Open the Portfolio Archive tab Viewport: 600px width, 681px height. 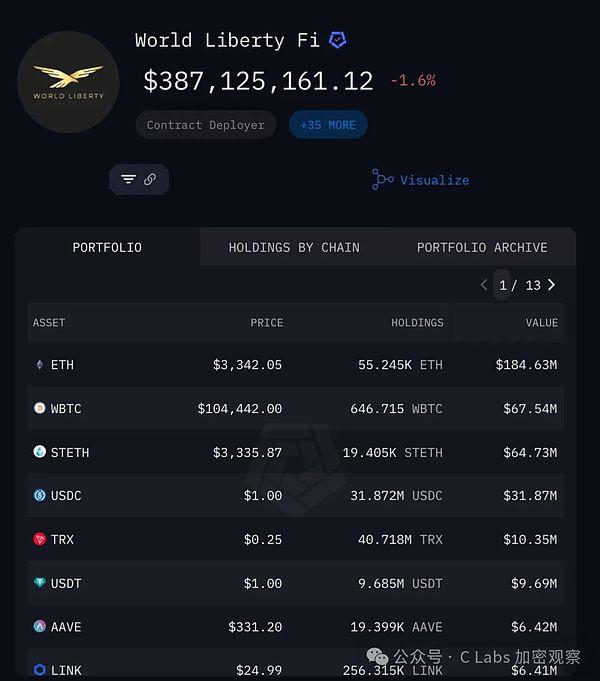pyautogui.click(x=482, y=247)
